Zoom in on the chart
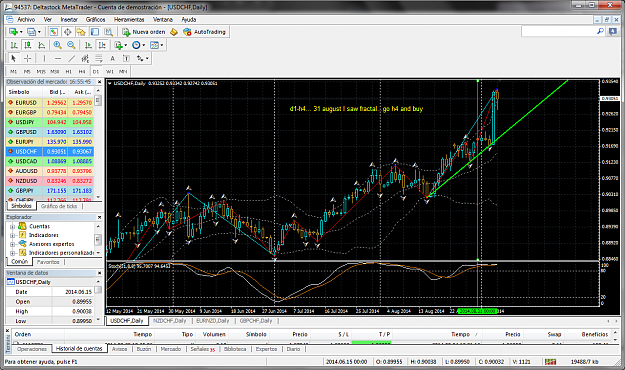The height and width of the screenshot is (370, 625). click(57, 45)
